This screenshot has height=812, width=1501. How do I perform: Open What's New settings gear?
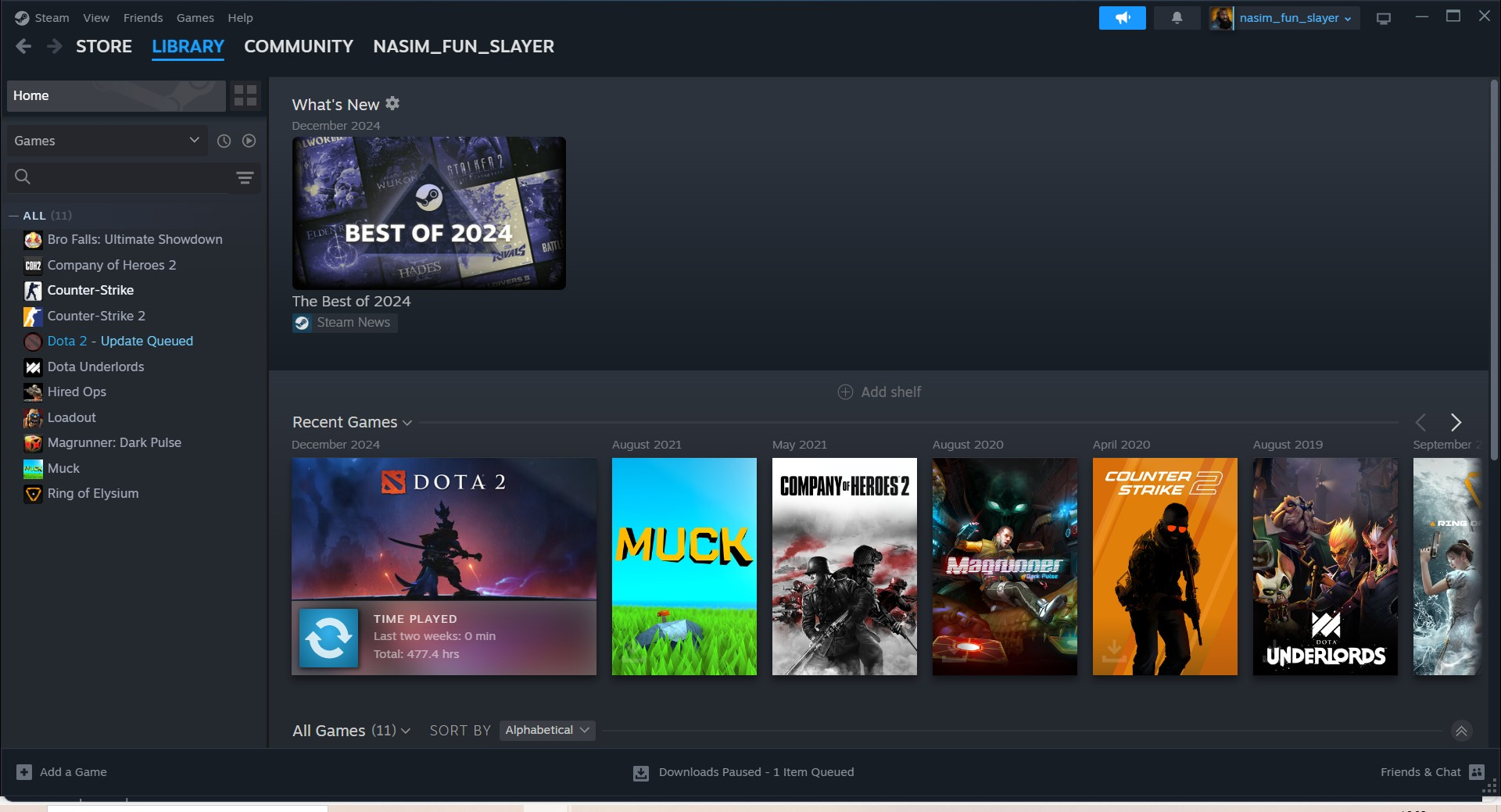tap(392, 103)
